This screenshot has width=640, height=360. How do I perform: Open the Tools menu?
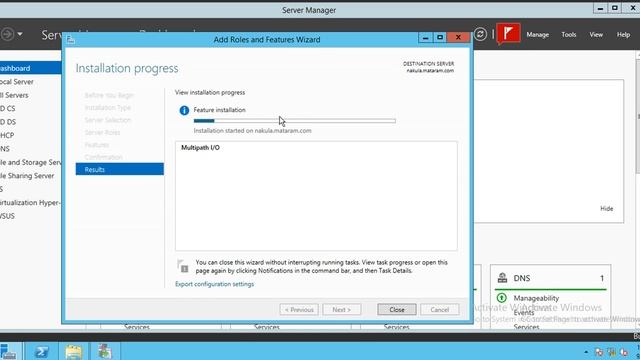point(569,35)
